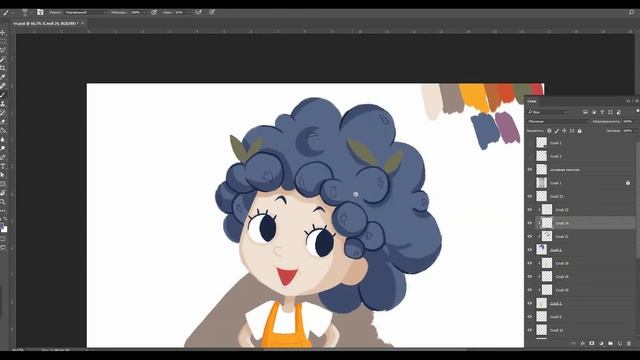Image resolution: width=640 pixels, height=360 pixels.
Task: Add layer style with fx icon
Action: 583,344
